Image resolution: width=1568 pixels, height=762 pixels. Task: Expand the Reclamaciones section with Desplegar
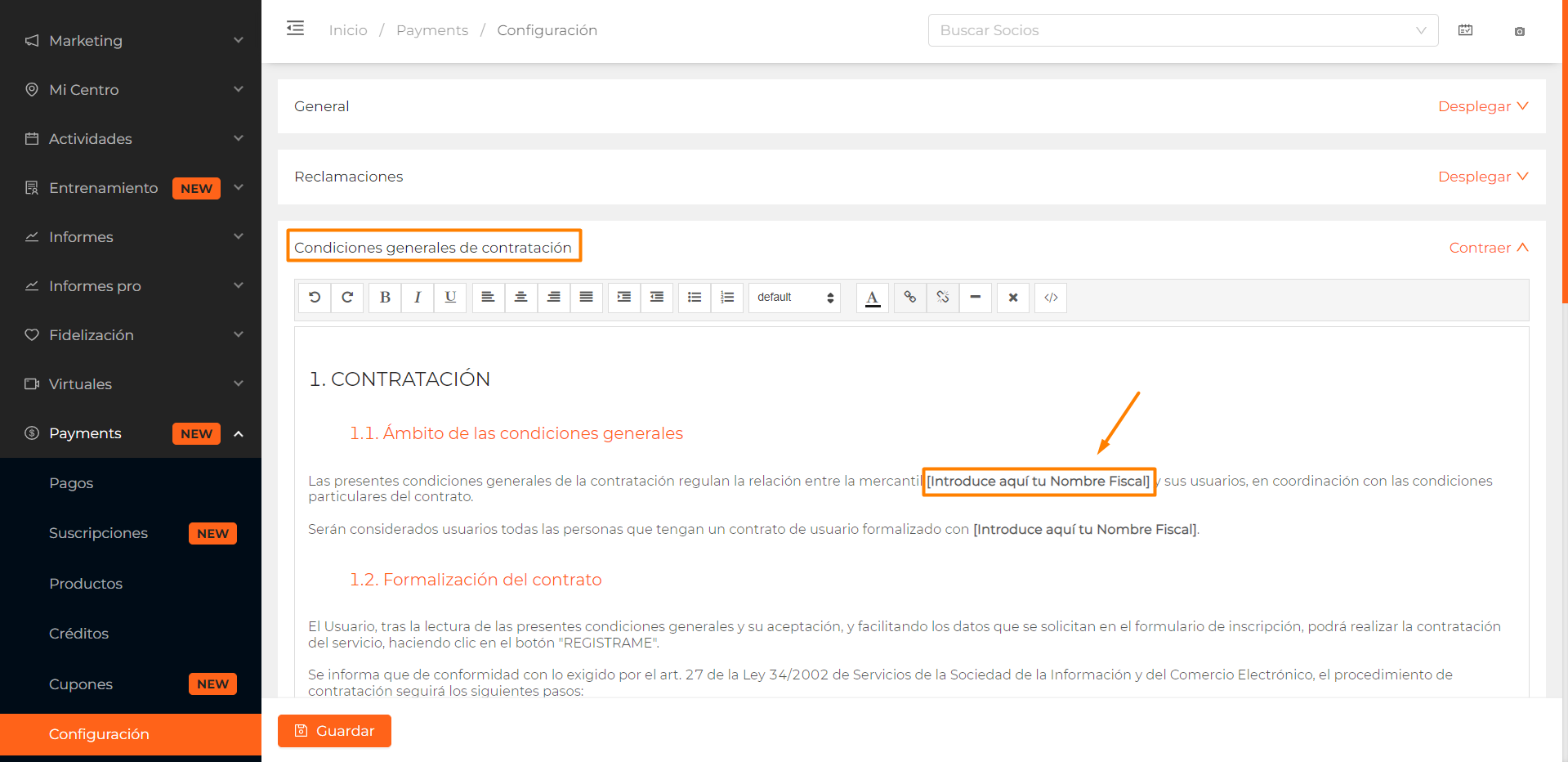pyautogui.click(x=1483, y=177)
